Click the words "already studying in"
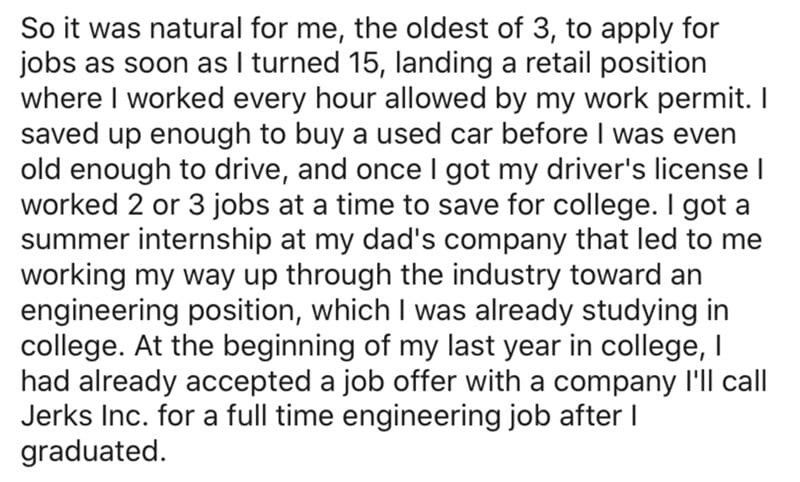The height and width of the screenshot is (482, 800). (x=601, y=312)
